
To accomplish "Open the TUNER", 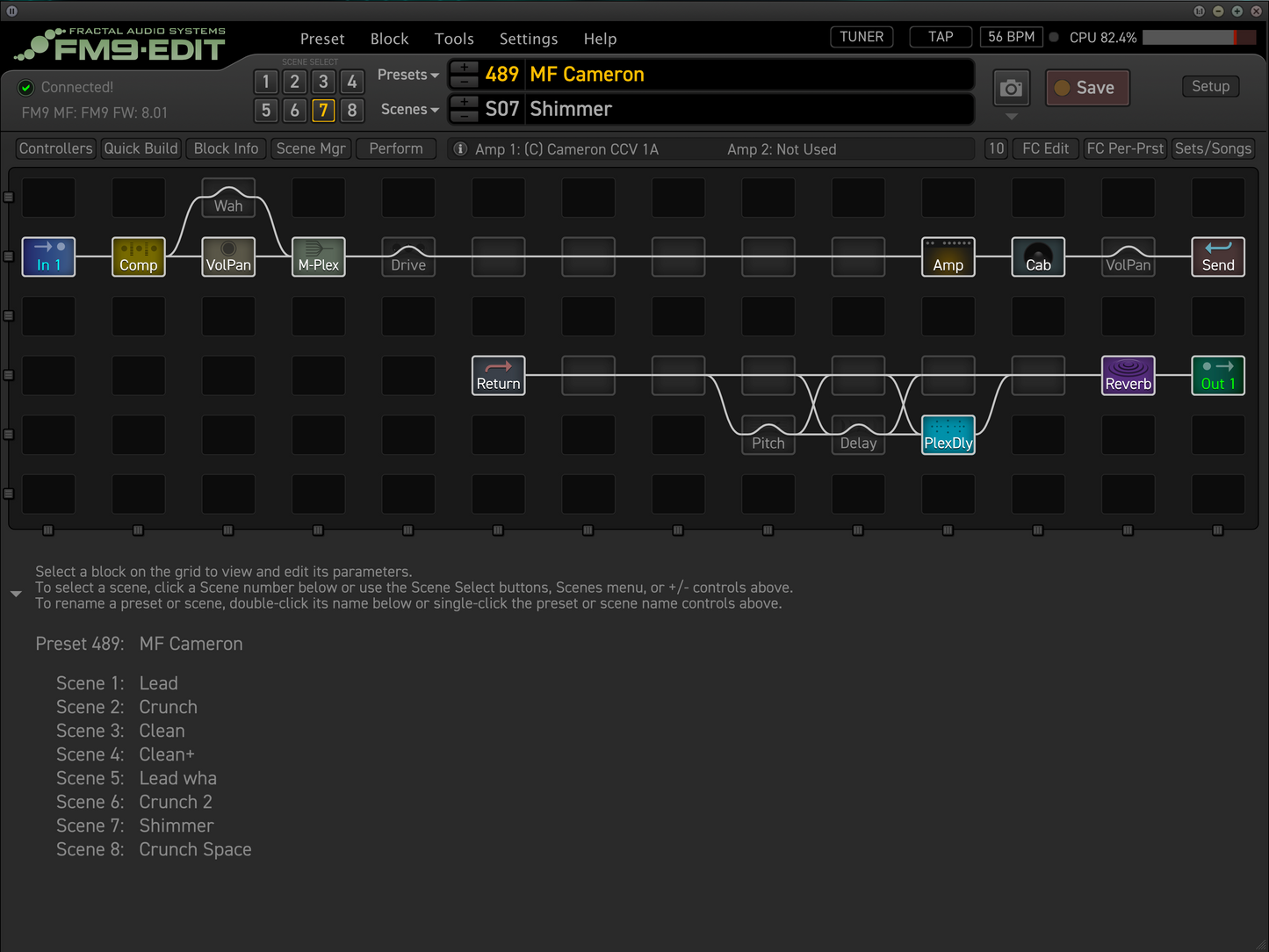I will pyautogui.click(x=862, y=37).
